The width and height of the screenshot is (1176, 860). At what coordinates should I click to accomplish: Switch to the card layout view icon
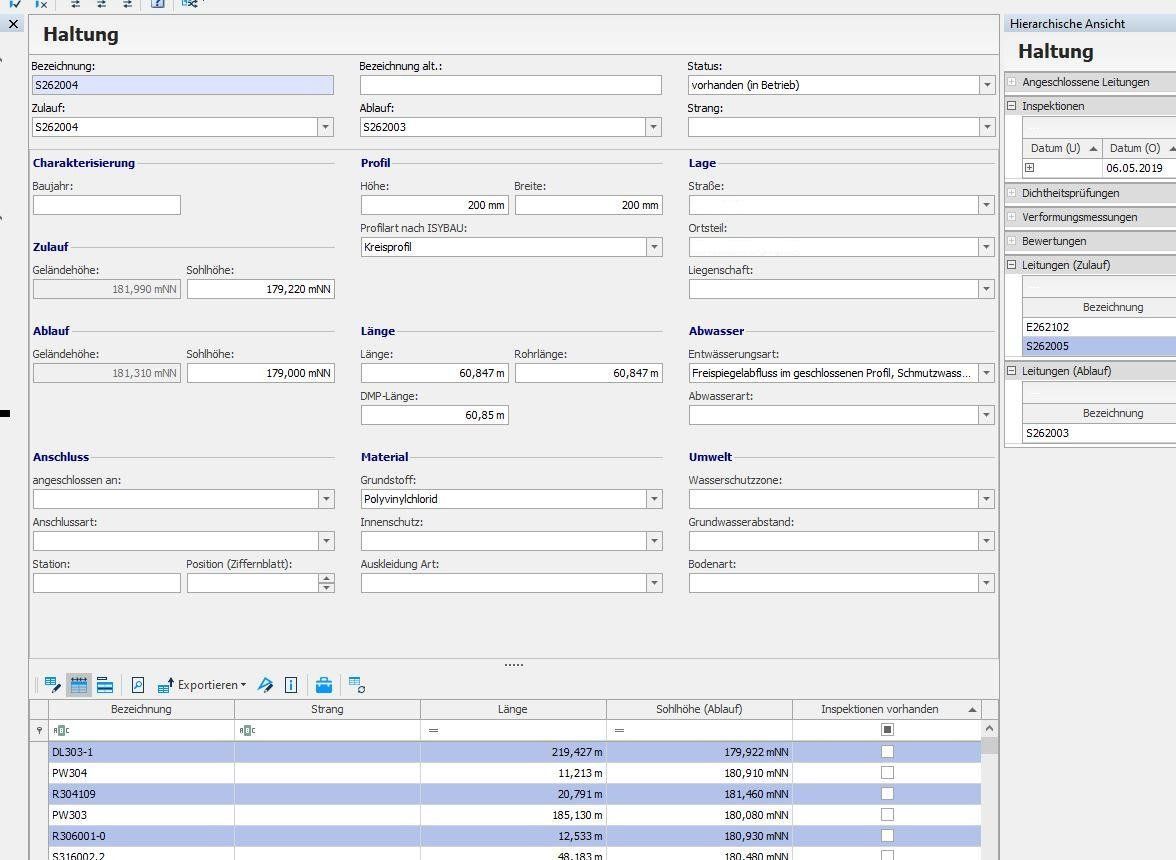point(104,685)
